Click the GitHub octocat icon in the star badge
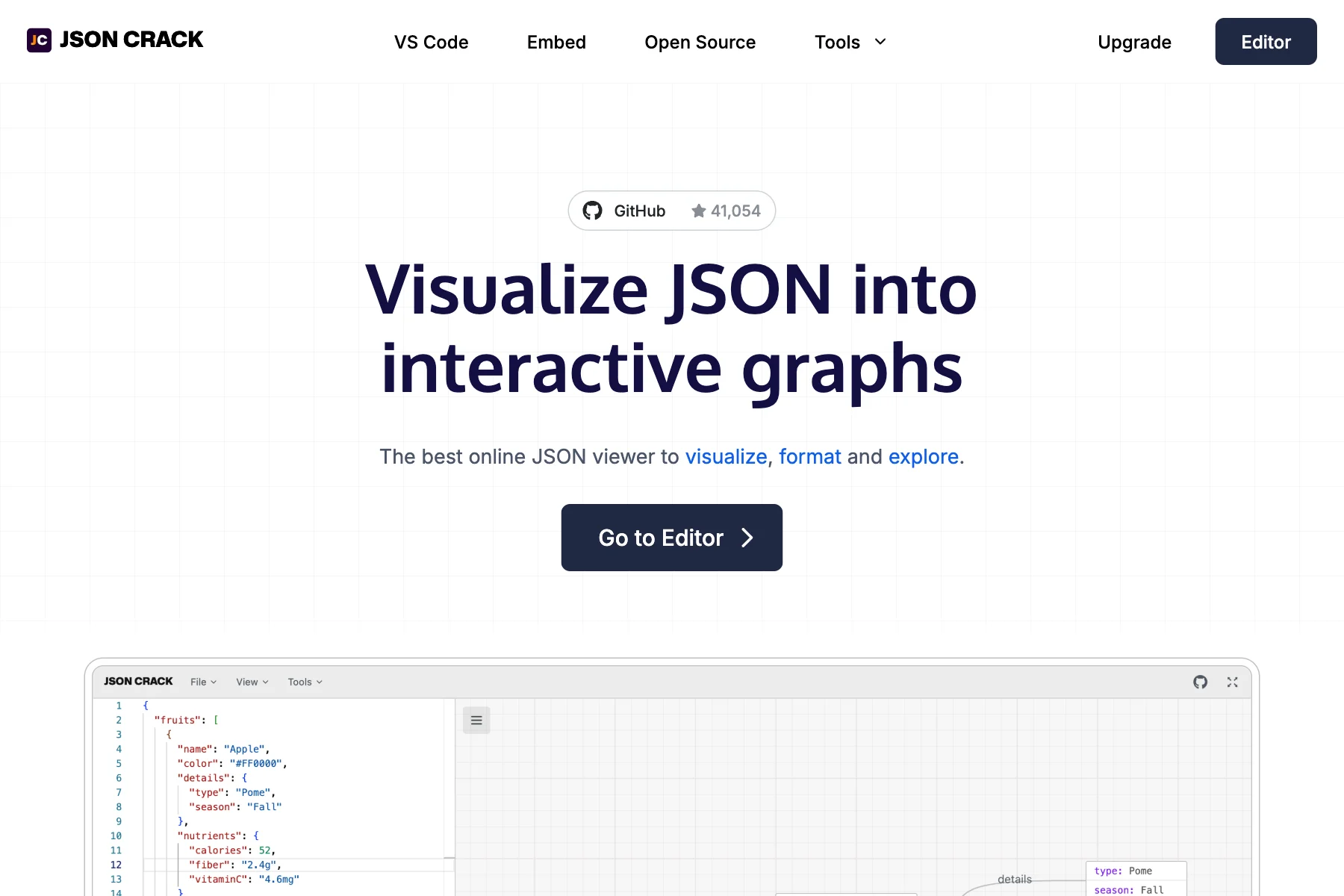The height and width of the screenshot is (896, 1344). [594, 211]
